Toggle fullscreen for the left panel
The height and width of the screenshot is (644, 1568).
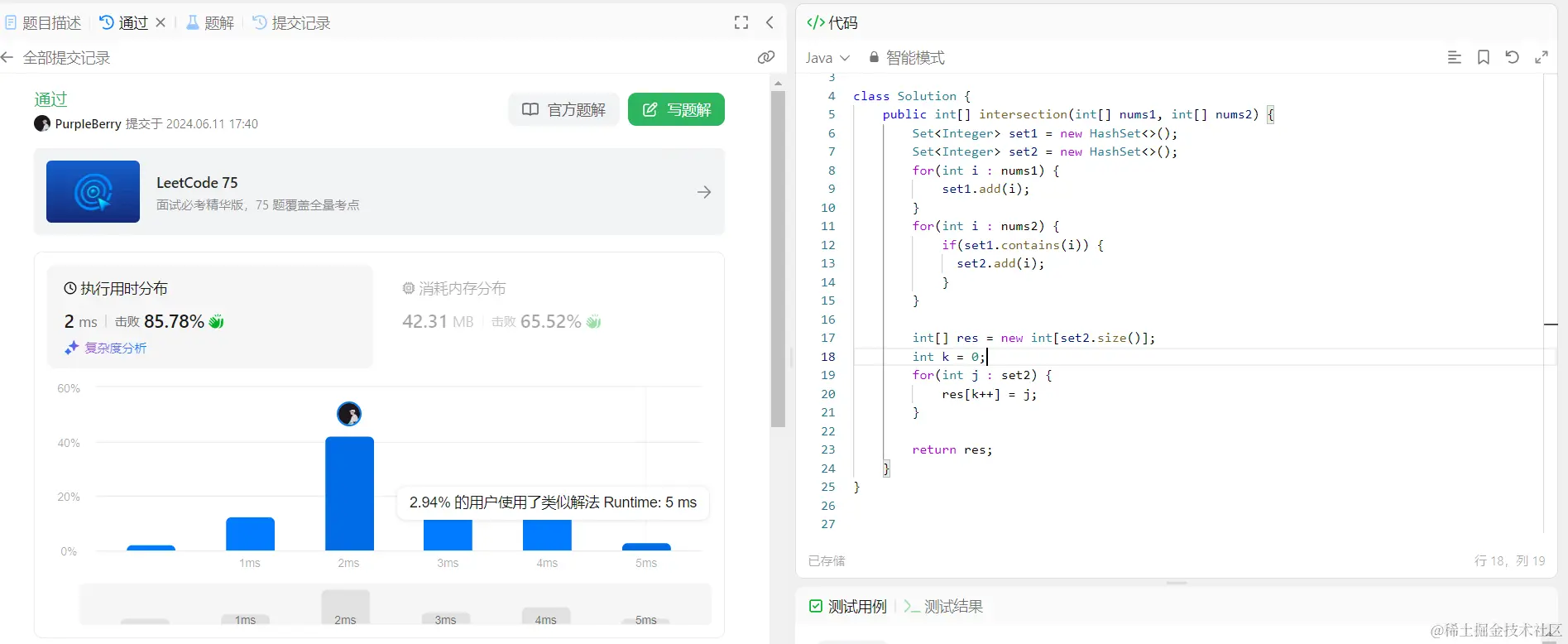741,22
